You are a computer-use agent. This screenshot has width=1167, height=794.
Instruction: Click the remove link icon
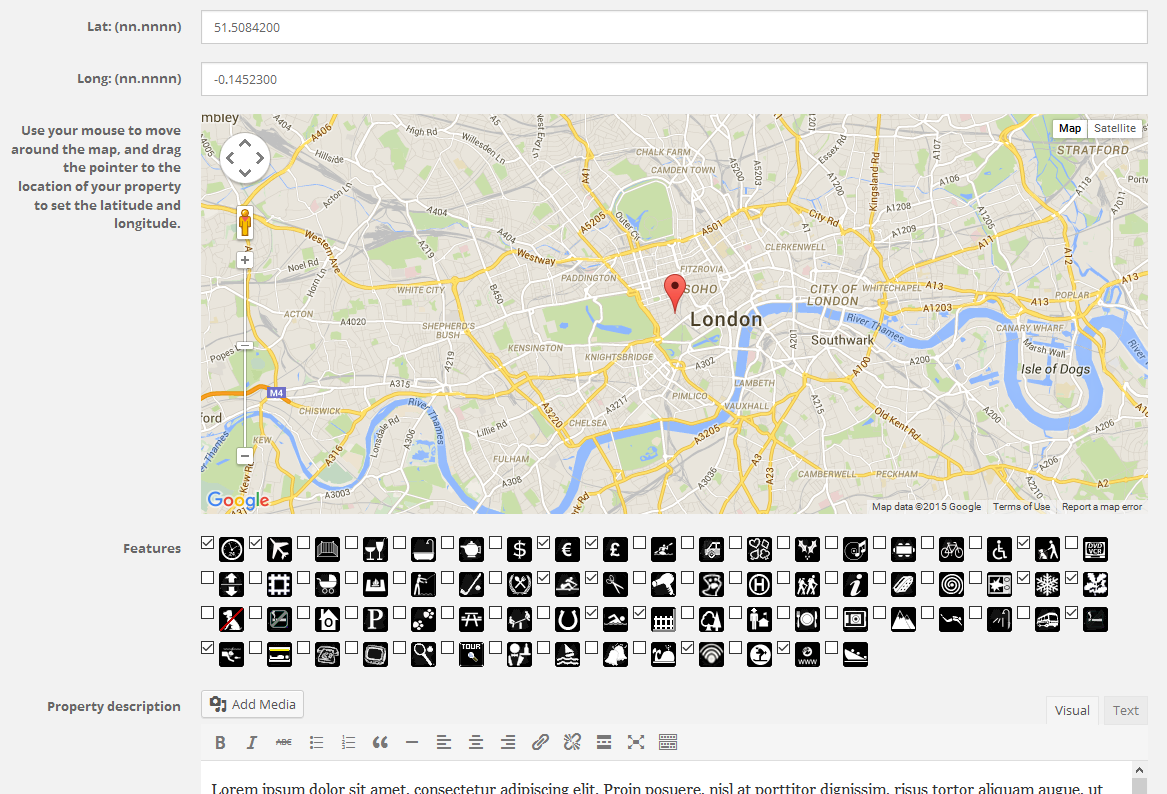pyautogui.click(x=572, y=742)
